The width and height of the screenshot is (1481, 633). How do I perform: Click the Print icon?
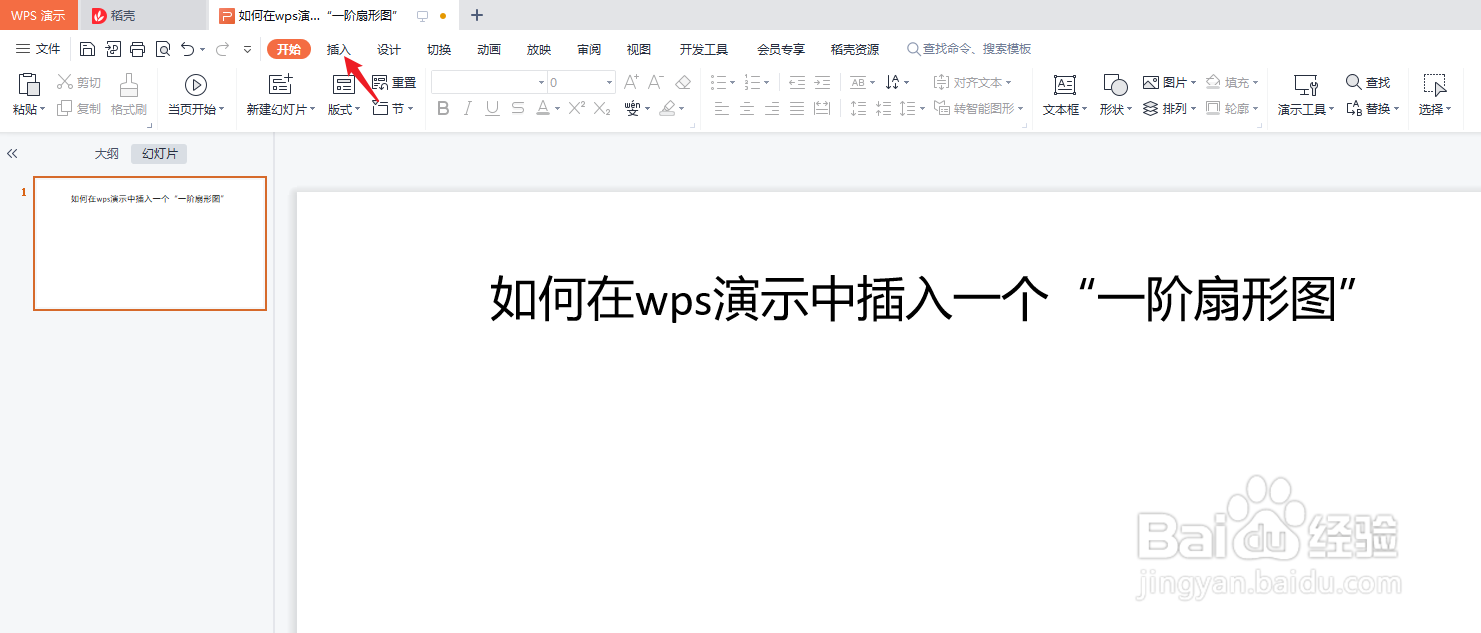pos(138,49)
